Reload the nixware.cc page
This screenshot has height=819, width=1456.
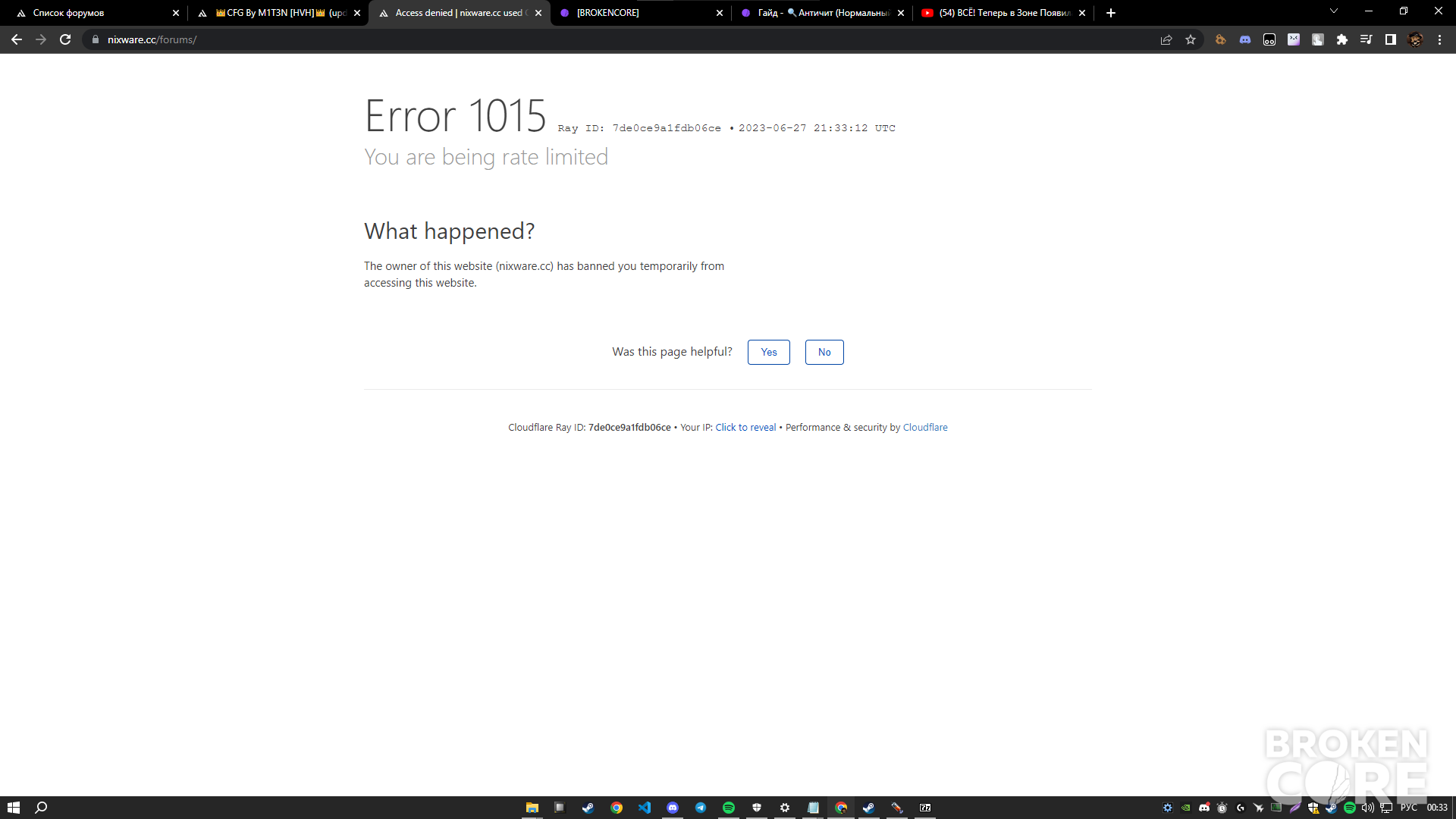pyautogui.click(x=65, y=39)
